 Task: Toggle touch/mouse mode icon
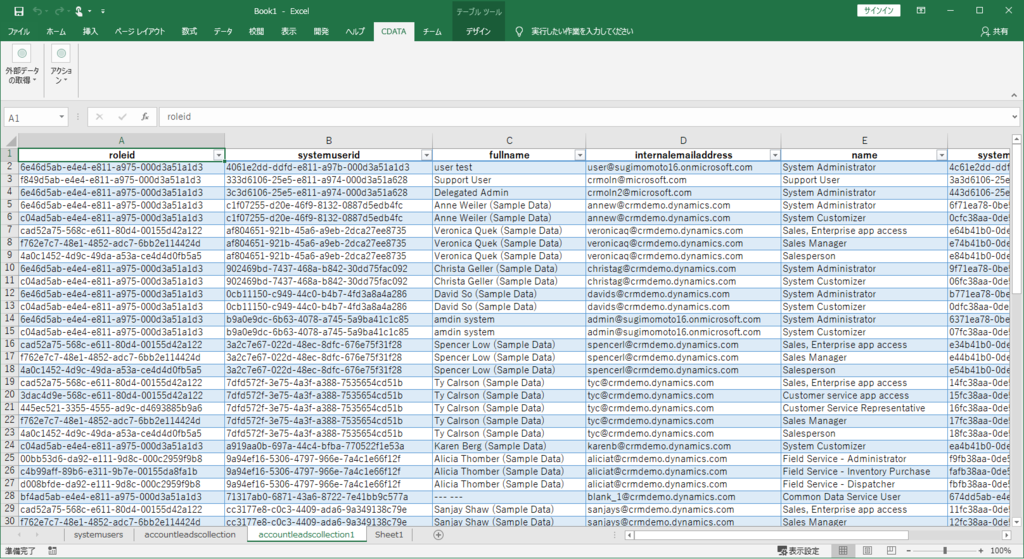[x=79, y=11]
